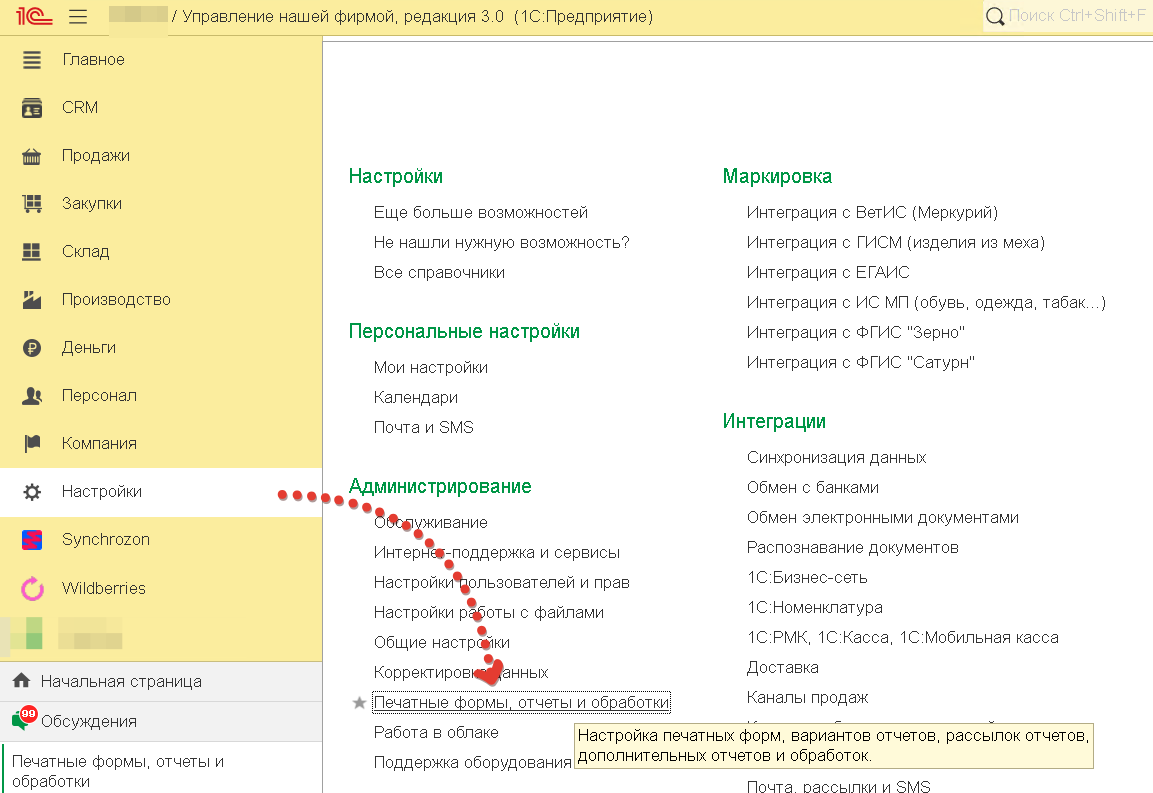Switch to Обсуждения tab
1153x793 pixels.
(161, 721)
